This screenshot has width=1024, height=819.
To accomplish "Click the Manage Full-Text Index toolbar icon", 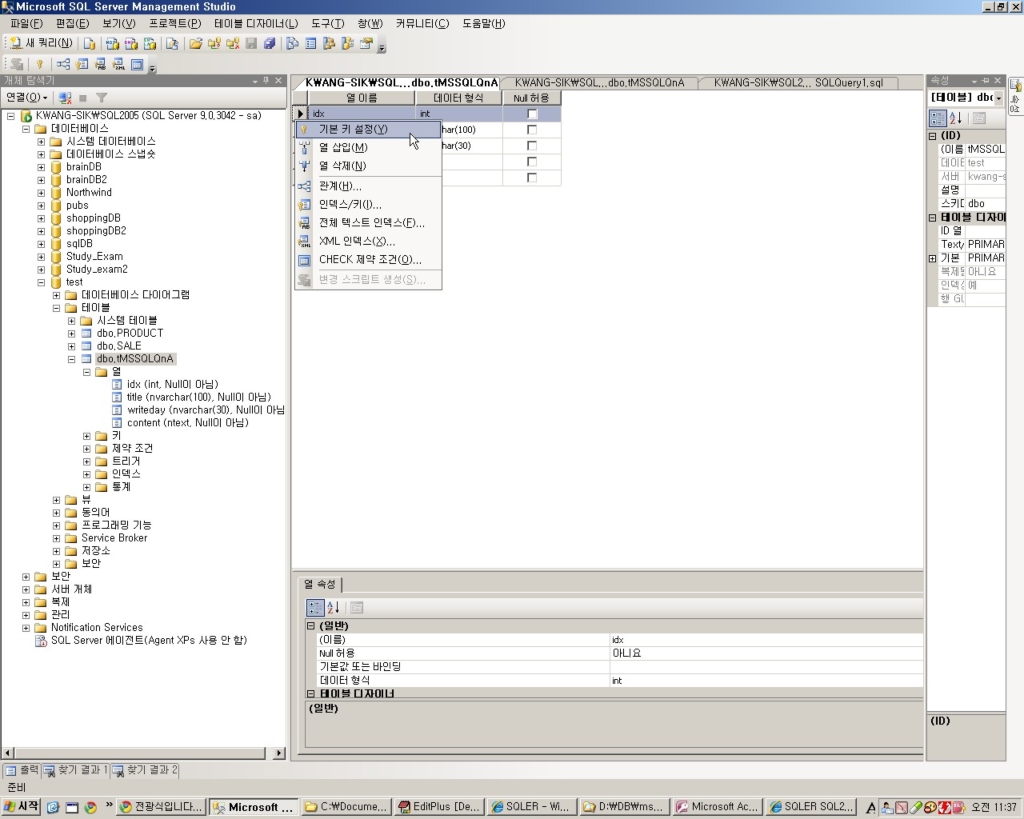I will pos(100,64).
